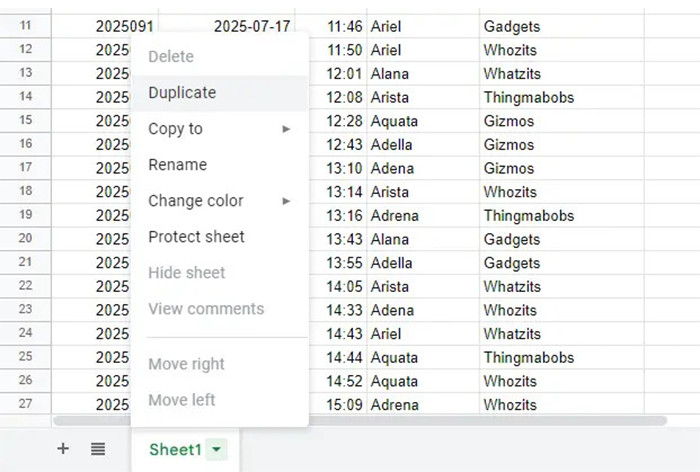Select cell containing date 2025-07-17
This screenshot has width=700, height=472.
click(x=252, y=26)
